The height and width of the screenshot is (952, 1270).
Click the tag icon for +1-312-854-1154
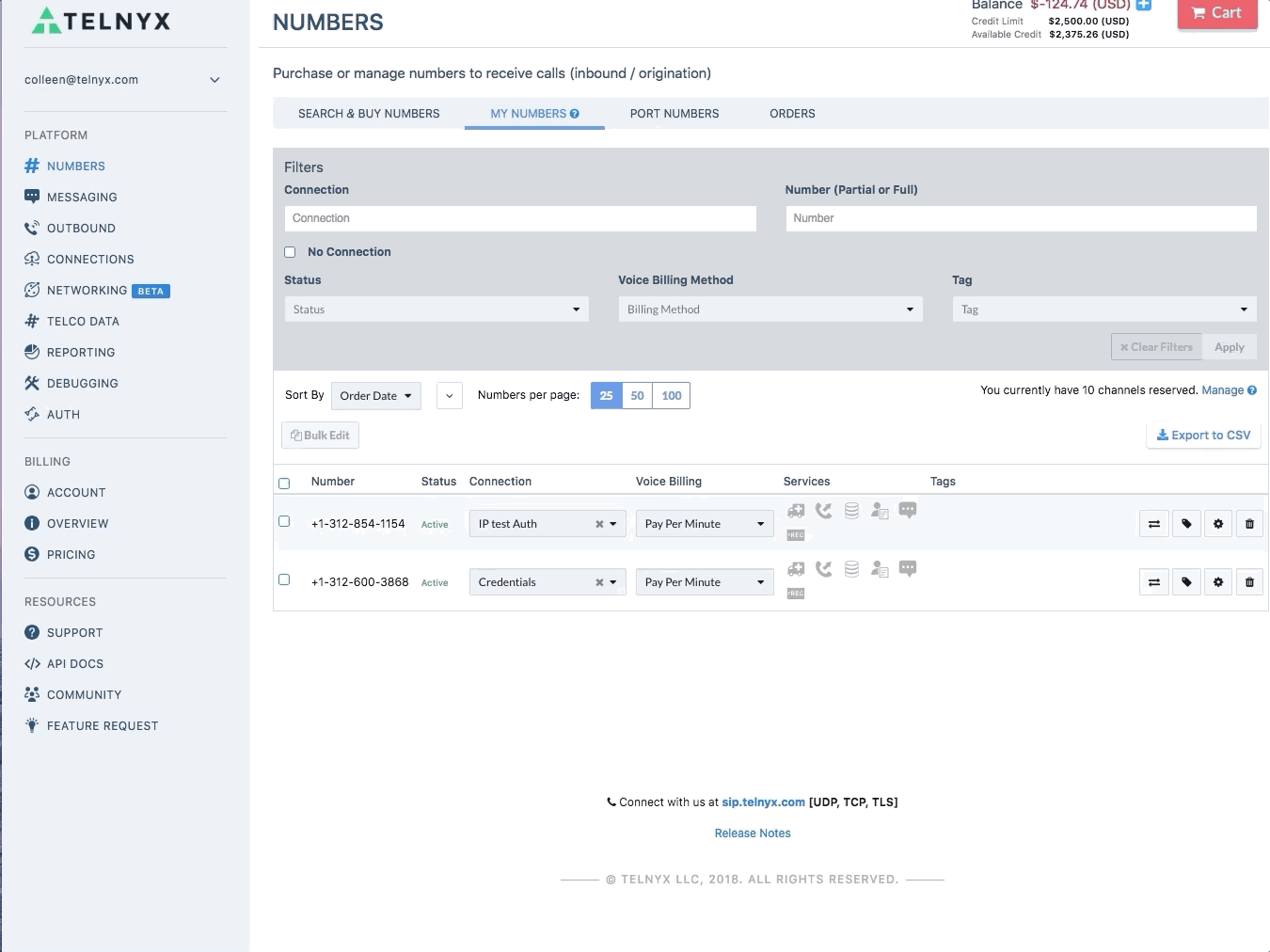coord(1187,524)
